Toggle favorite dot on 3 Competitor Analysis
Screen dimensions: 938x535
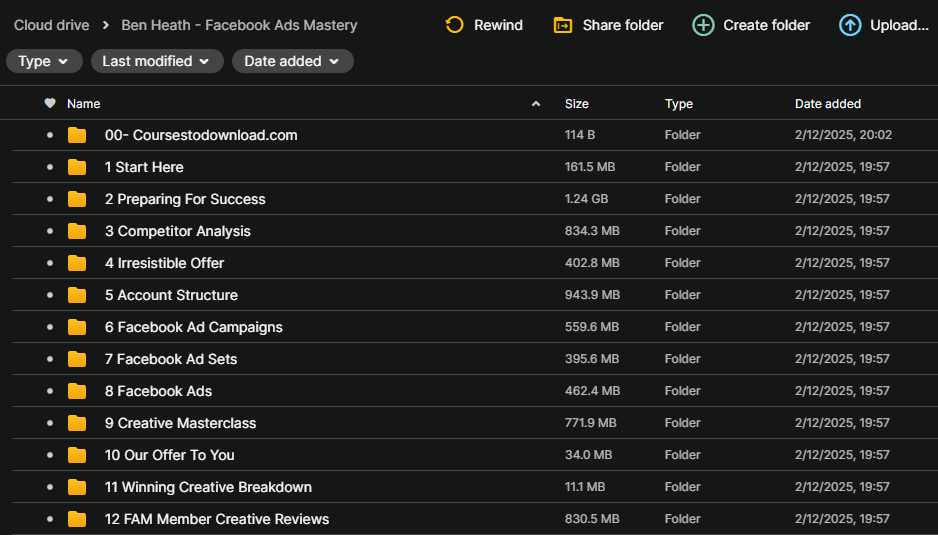(50, 231)
